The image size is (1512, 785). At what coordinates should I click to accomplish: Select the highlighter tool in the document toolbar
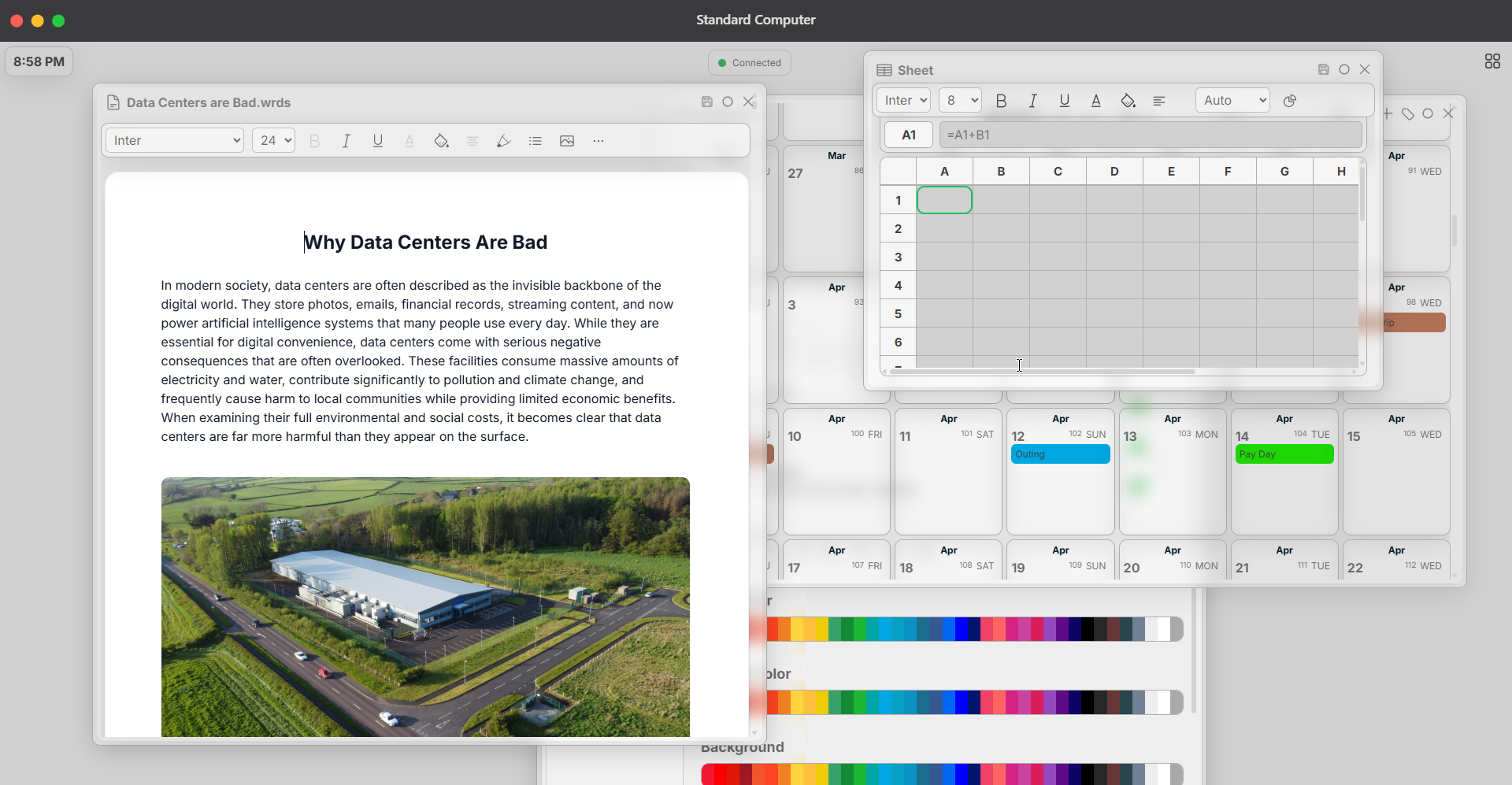point(503,141)
